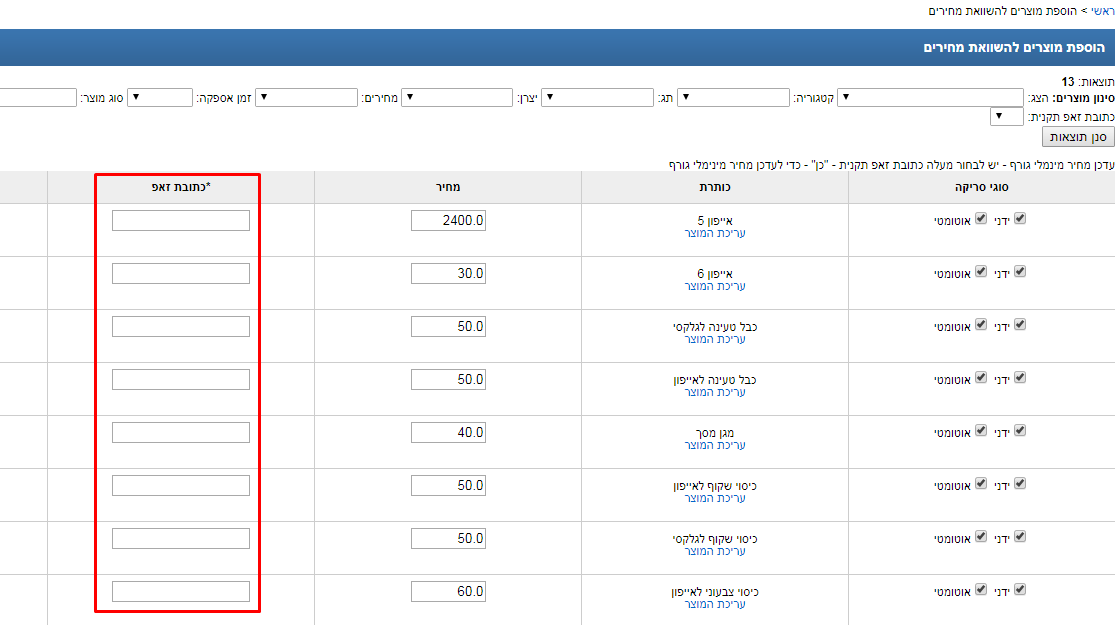Focus the 30.0 price field for אייפון 6
The height and width of the screenshot is (625, 1120).
(x=449, y=274)
